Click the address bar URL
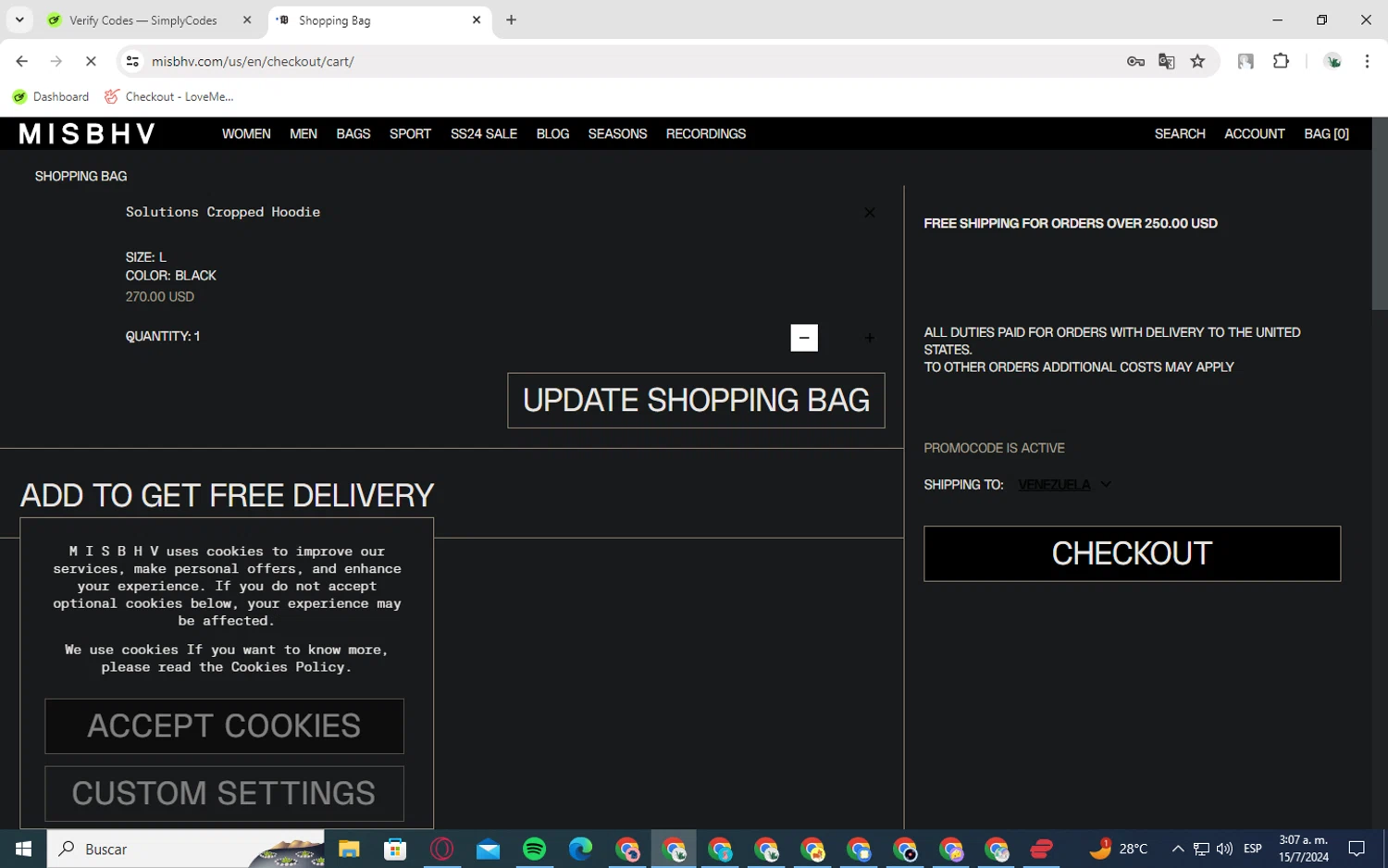 click(x=253, y=61)
